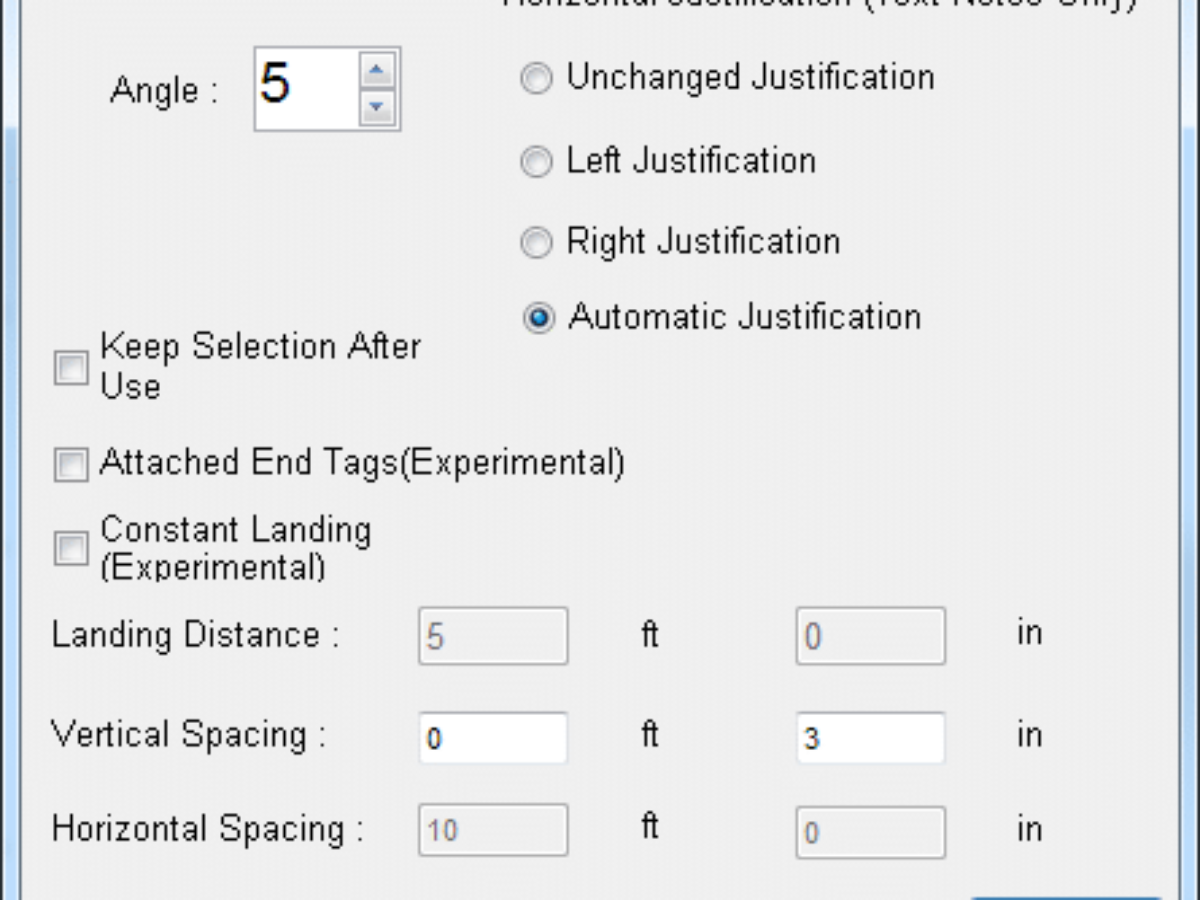Check the Constant Landing (Experimental) box
The width and height of the screenshot is (1200, 900).
[70, 548]
